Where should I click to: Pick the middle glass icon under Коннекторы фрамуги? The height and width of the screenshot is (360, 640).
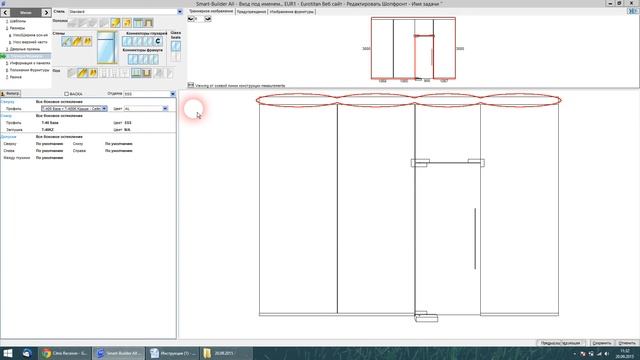(143, 59)
